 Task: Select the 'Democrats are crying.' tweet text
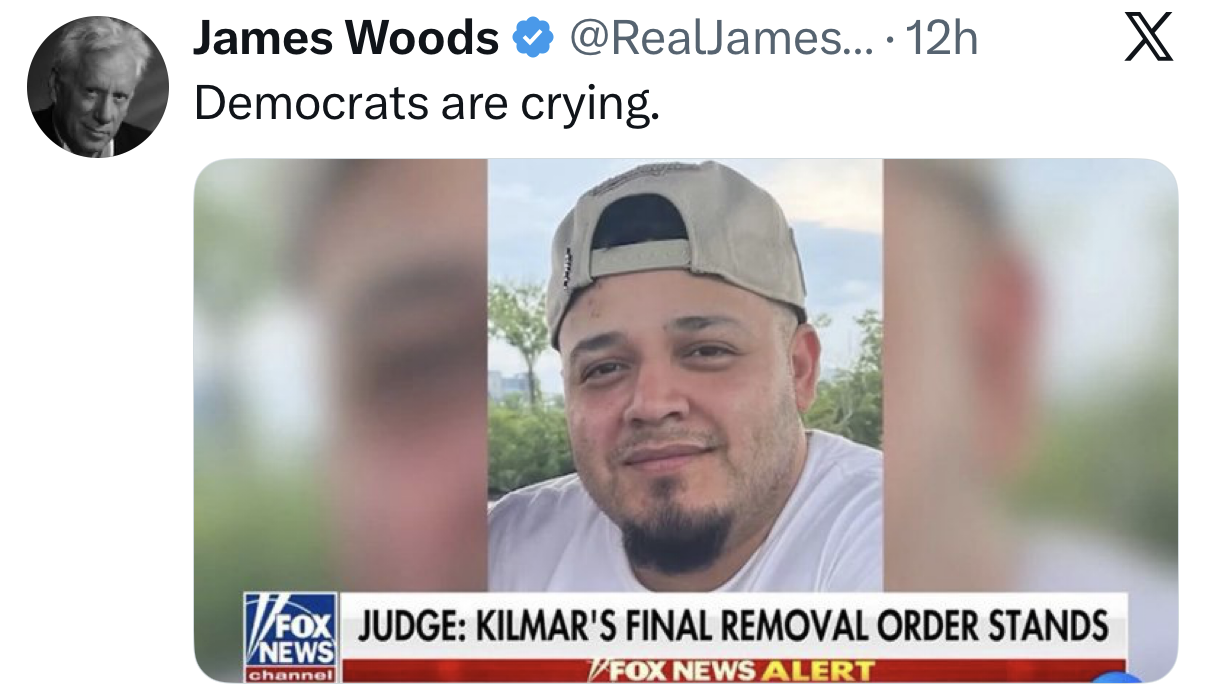click(427, 104)
